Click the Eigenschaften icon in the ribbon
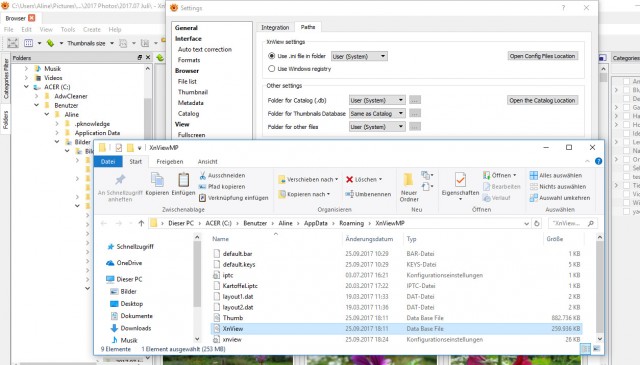Viewport: 640px width, 365px height. click(x=460, y=180)
